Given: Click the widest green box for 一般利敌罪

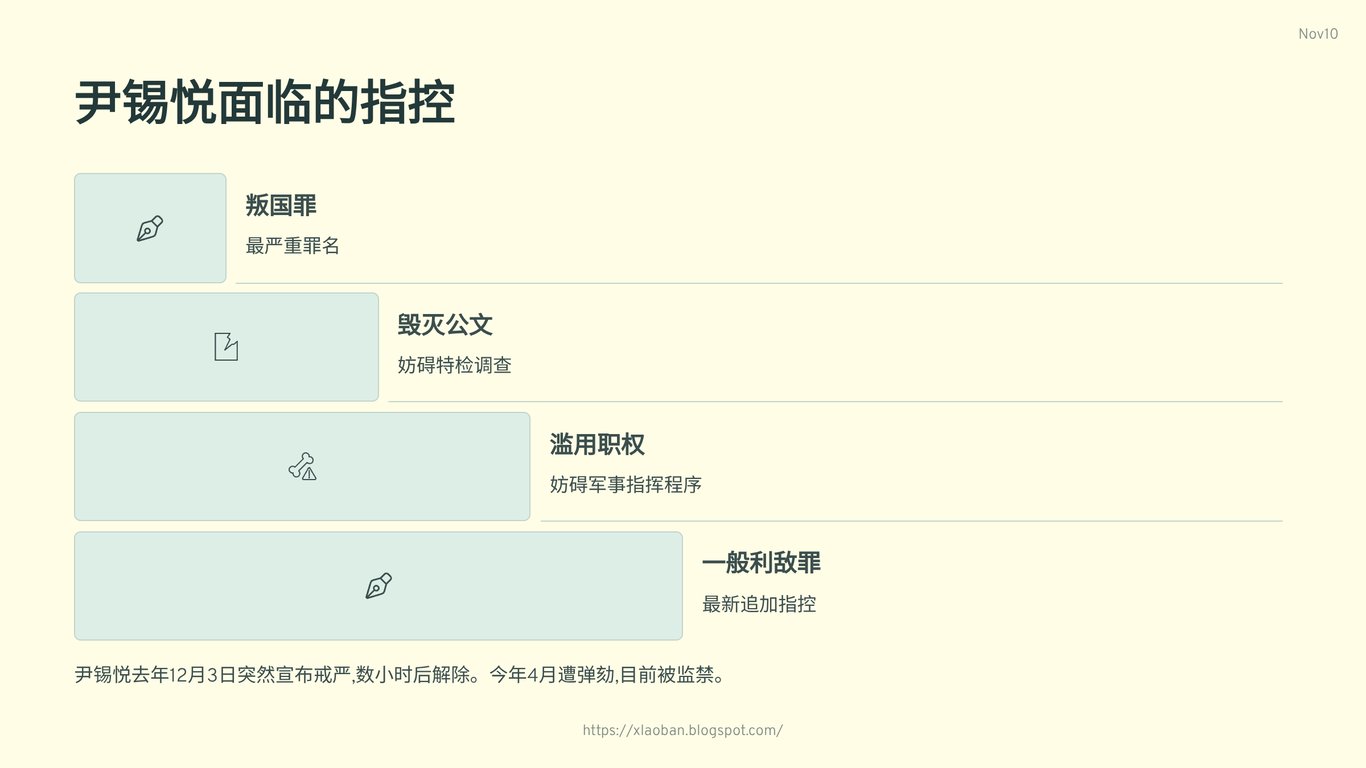Looking at the screenshot, I should pyautogui.click(x=378, y=586).
